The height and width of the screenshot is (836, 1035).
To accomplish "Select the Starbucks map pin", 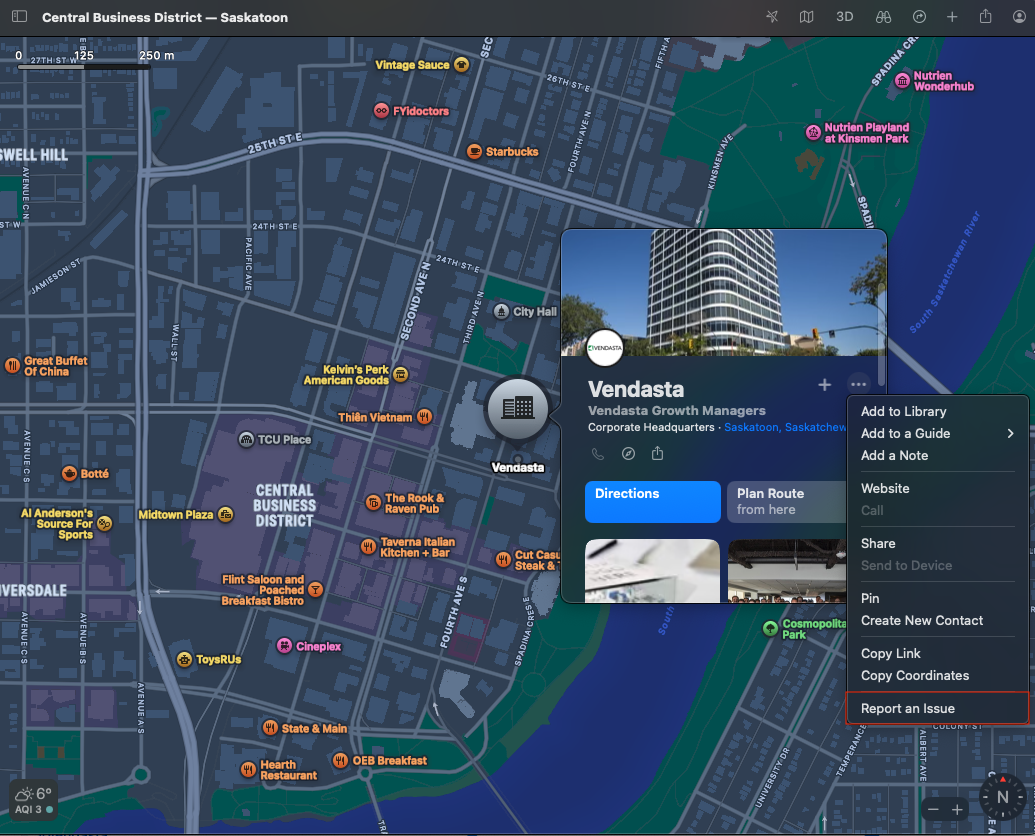I will [x=474, y=152].
